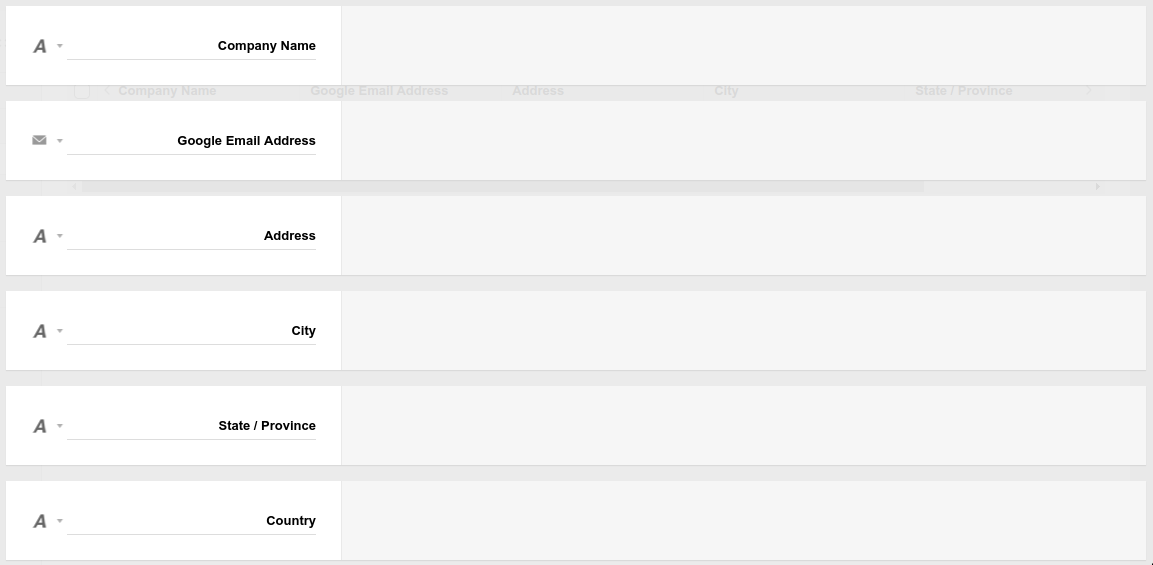Edit the Address field label
Viewport: 1153px width, 565px height.
191,235
